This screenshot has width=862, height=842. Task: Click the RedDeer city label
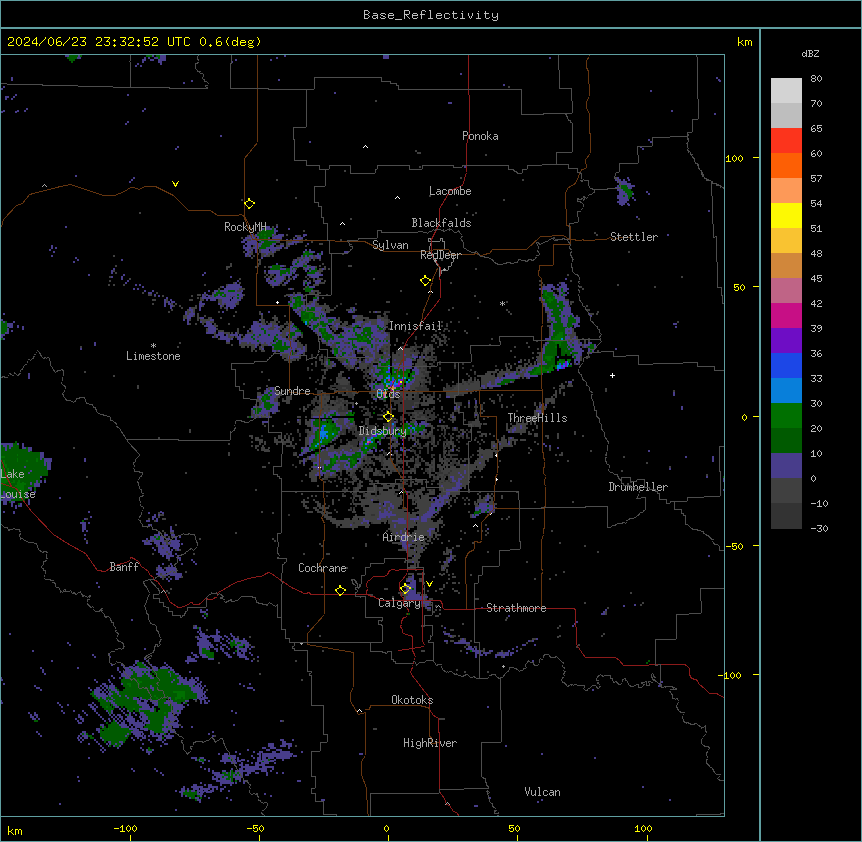tap(440, 255)
